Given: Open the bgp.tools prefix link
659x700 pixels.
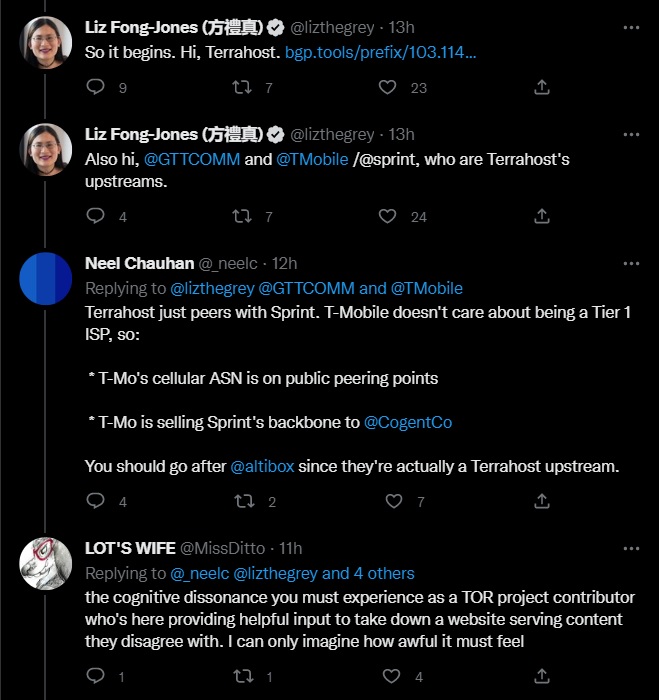Looking at the screenshot, I should click(381, 51).
